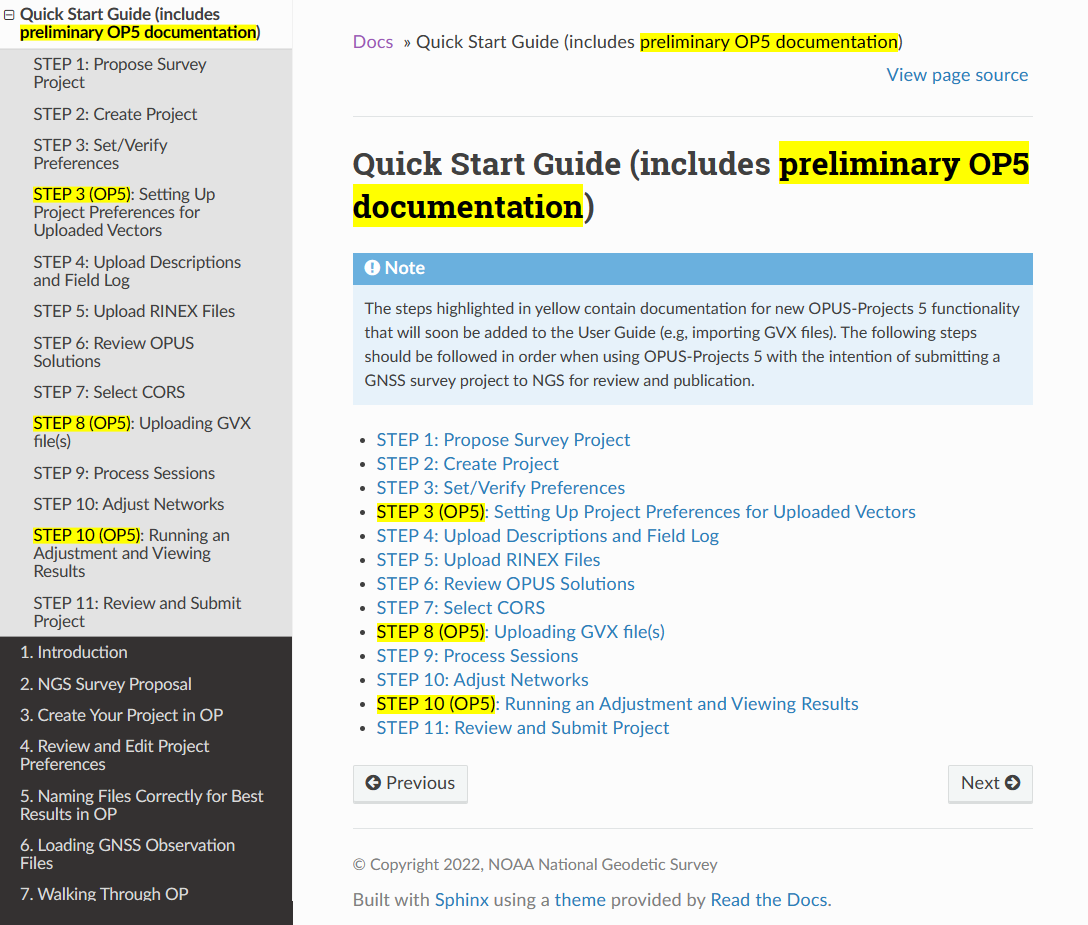Screen dimensions: 1088x925
Task: Open STEP 4: Upload Descriptions and Field Log link
Action: tap(547, 536)
